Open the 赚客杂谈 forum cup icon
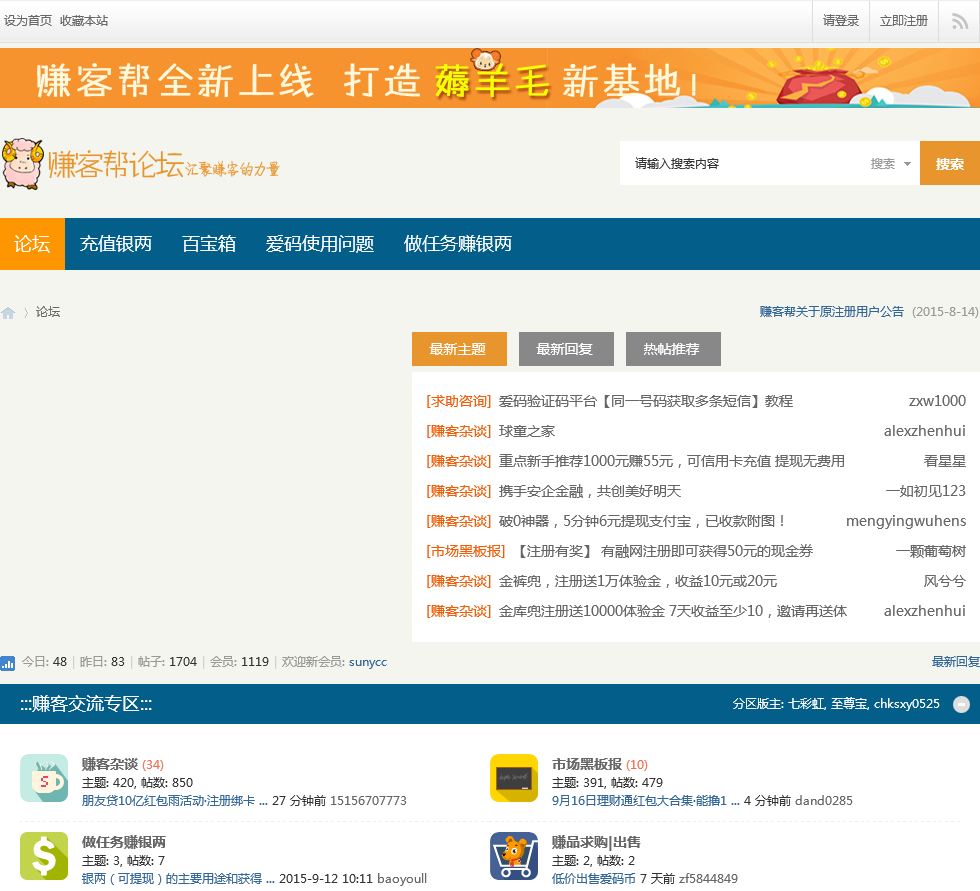Image resolution: width=980 pixels, height=891 pixels. tap(44, 778)
